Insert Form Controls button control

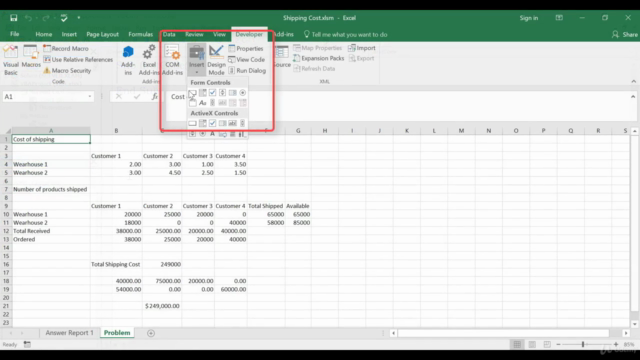[192, 93]
